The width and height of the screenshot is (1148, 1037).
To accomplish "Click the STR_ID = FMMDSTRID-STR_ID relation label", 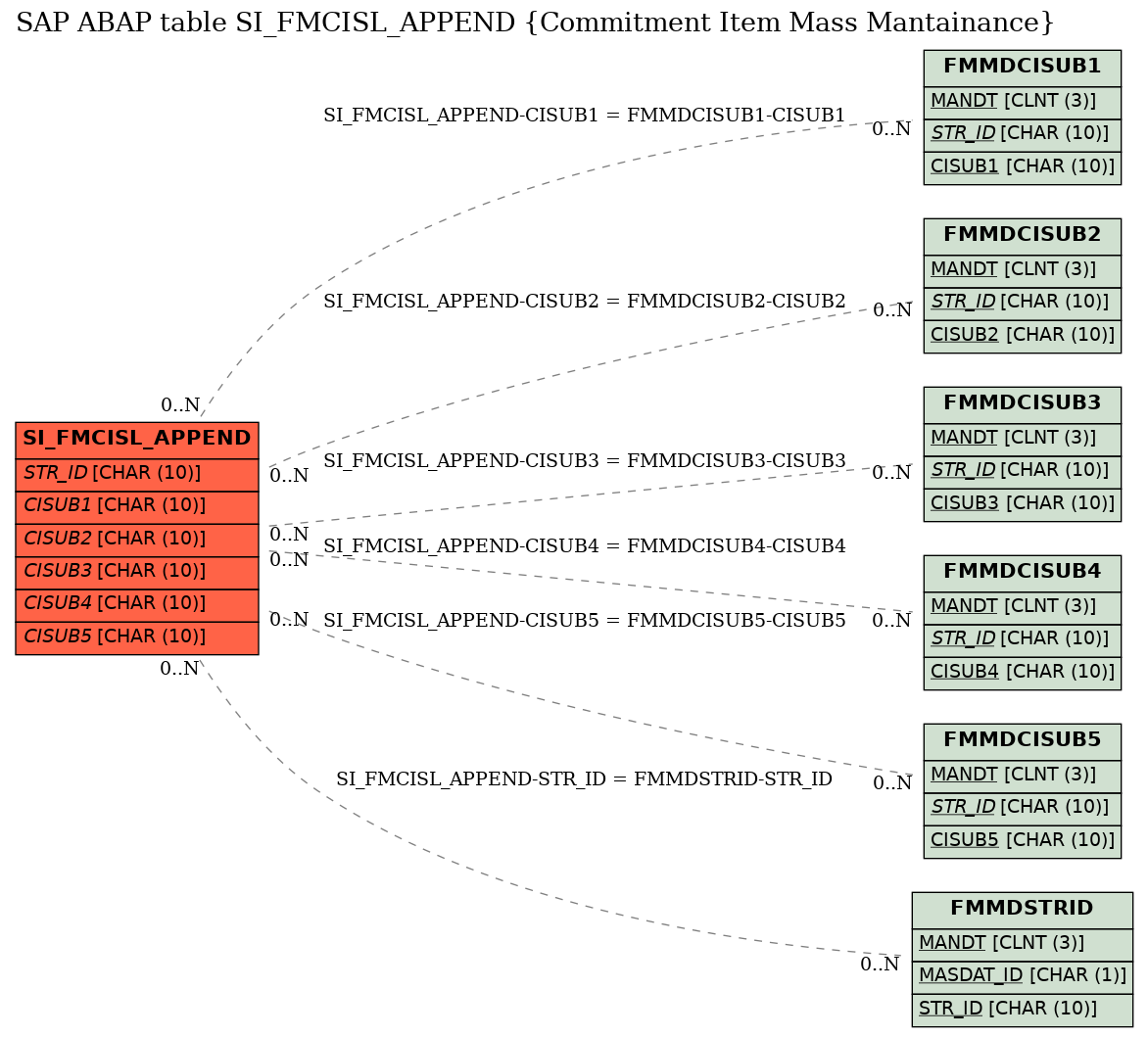I will [584, 778].
